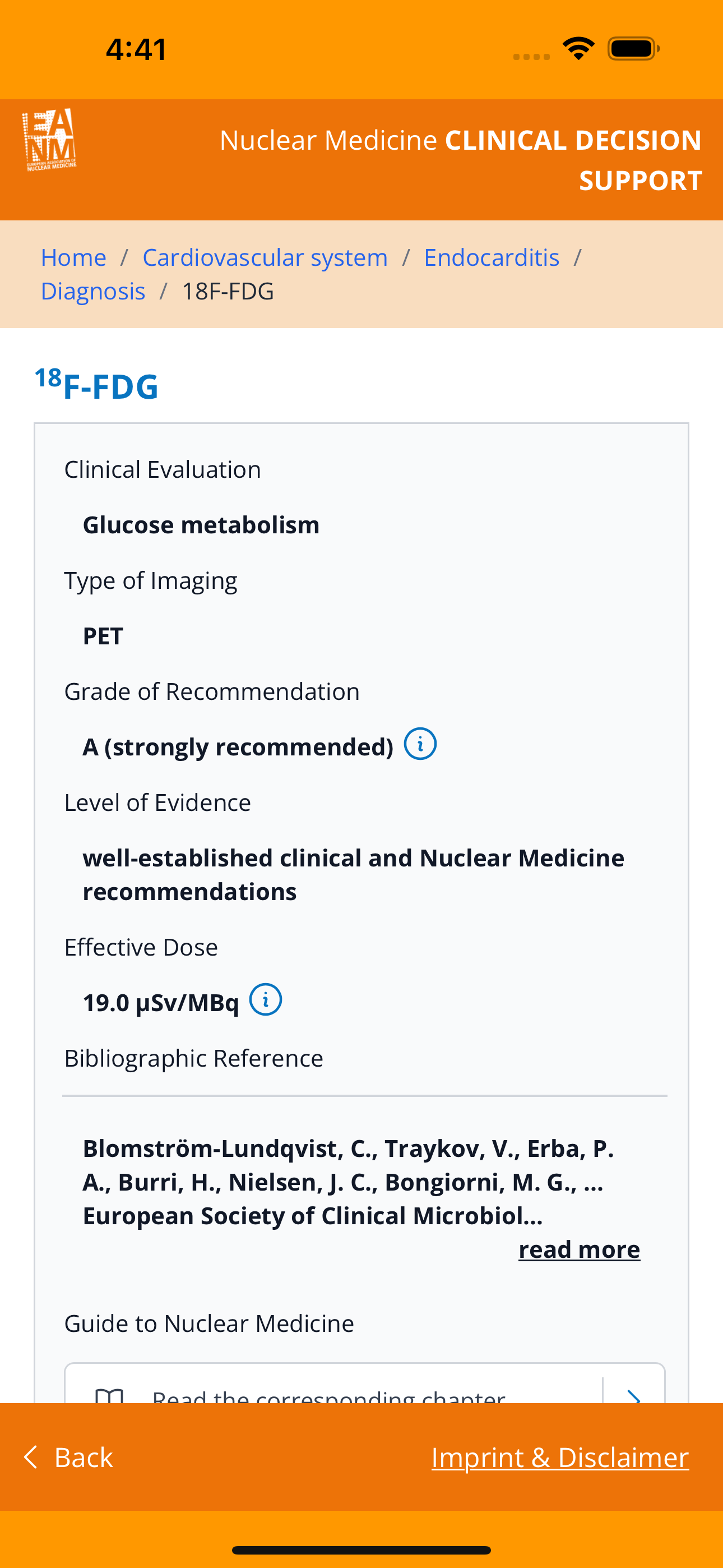Tap the home indicator bar
Viewport: 723px width, 1568px height.
tap(361, 1549)
